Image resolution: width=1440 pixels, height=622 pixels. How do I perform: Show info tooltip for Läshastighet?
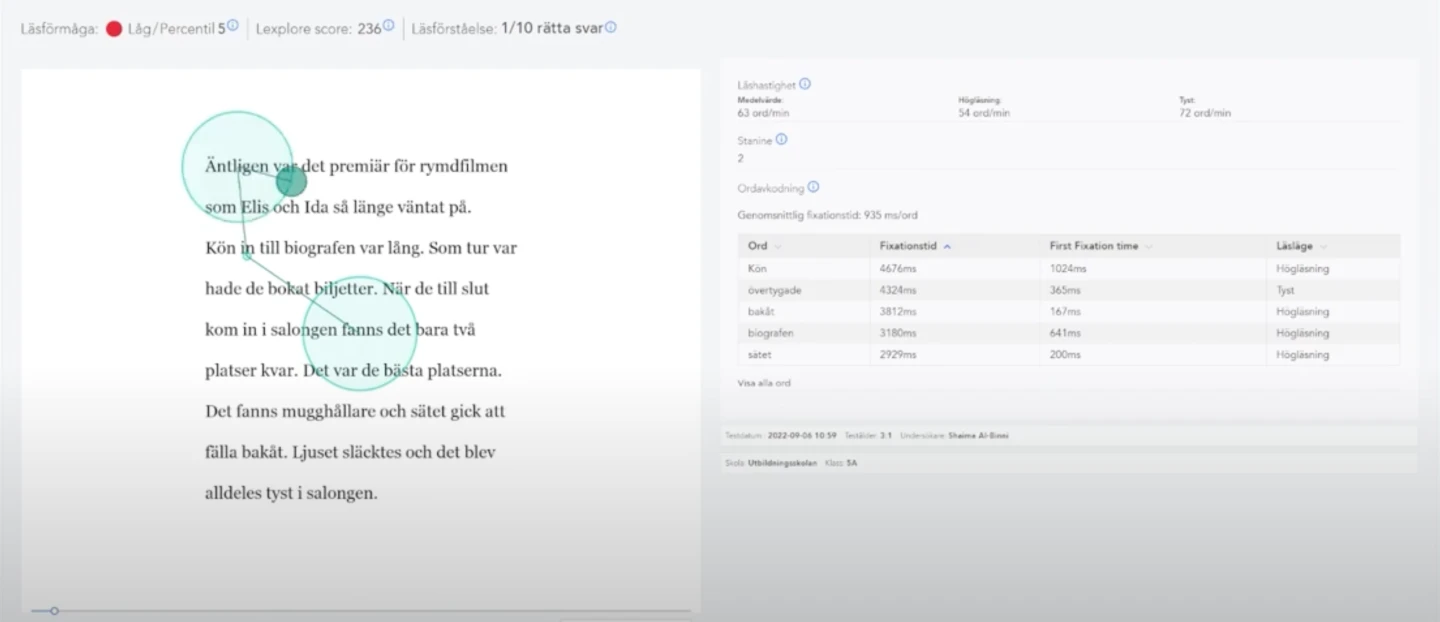click(x=805, y=85)
